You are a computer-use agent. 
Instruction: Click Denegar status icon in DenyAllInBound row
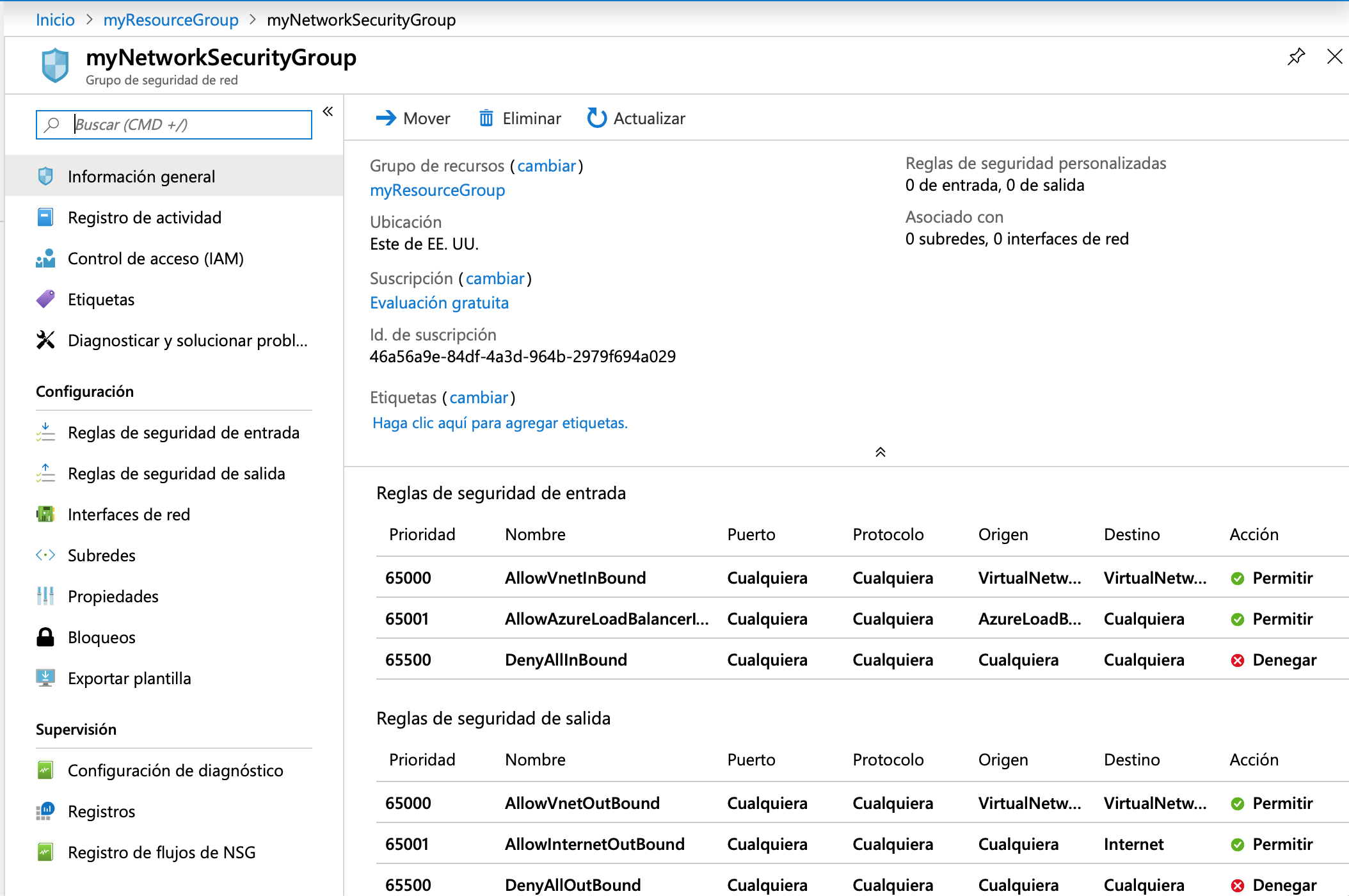pyautogui.click(x=1238, y=660)
